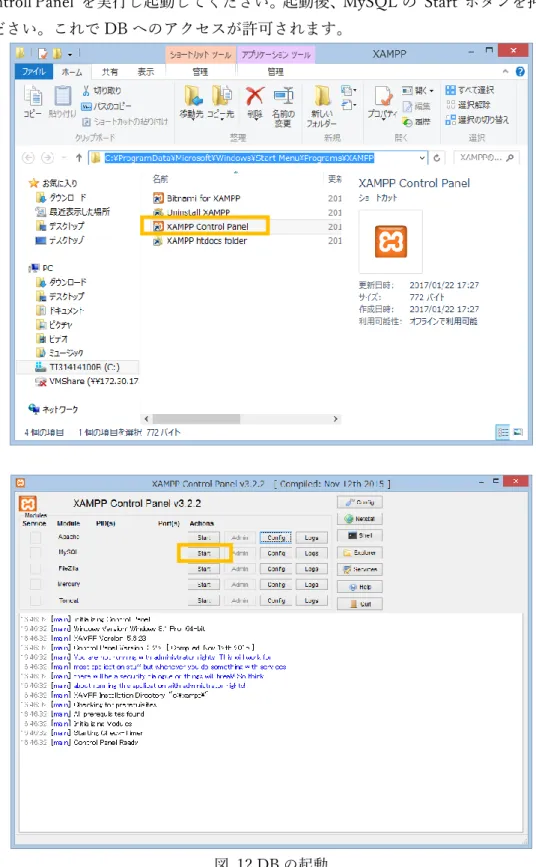Click Edit (編集) in the ribbon
This screenshot has width=536, height=867.
[x=416, y=106]
